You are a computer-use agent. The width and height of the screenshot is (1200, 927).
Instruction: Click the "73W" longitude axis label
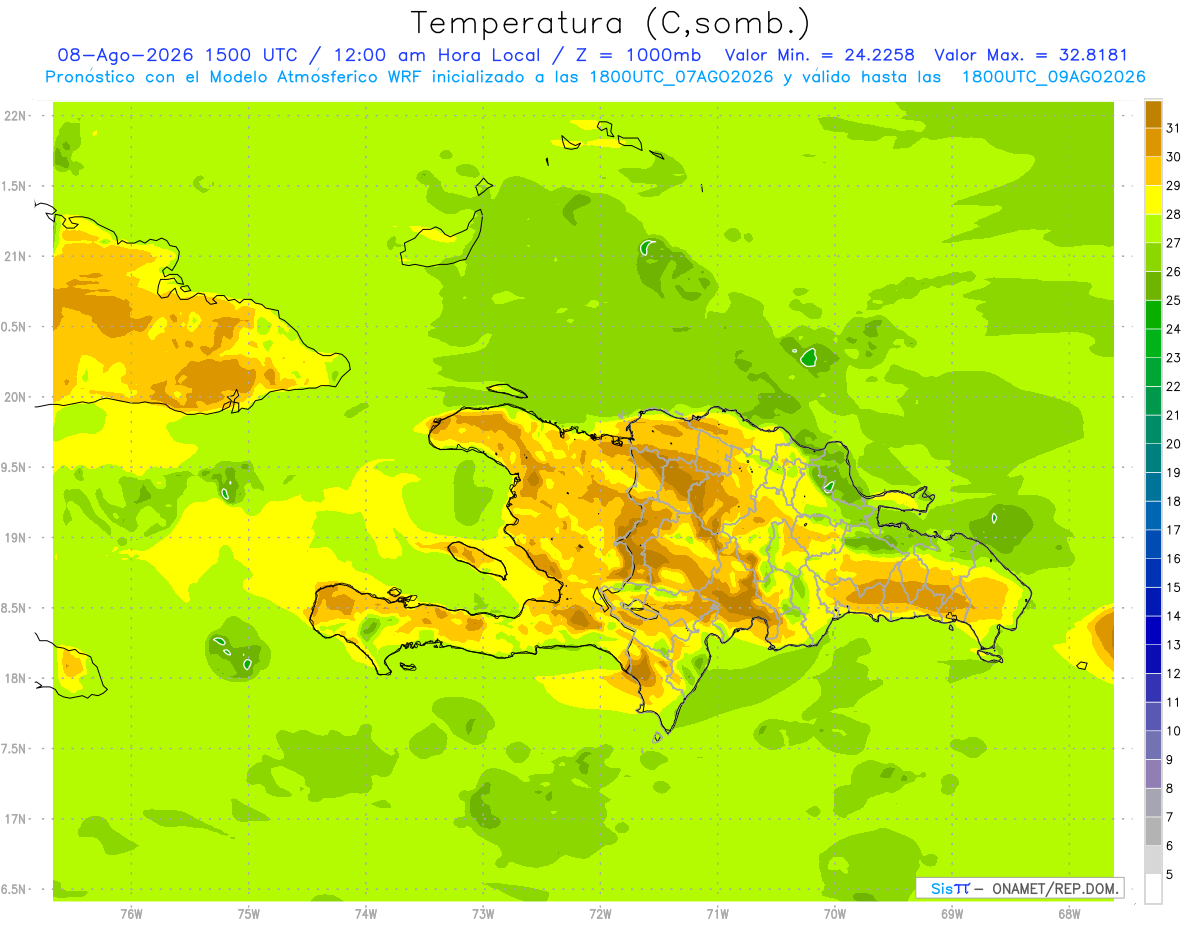point(483,914)
